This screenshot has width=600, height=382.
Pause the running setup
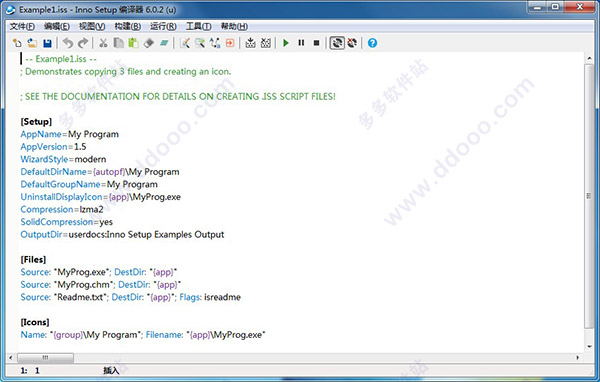pos(301,43)
